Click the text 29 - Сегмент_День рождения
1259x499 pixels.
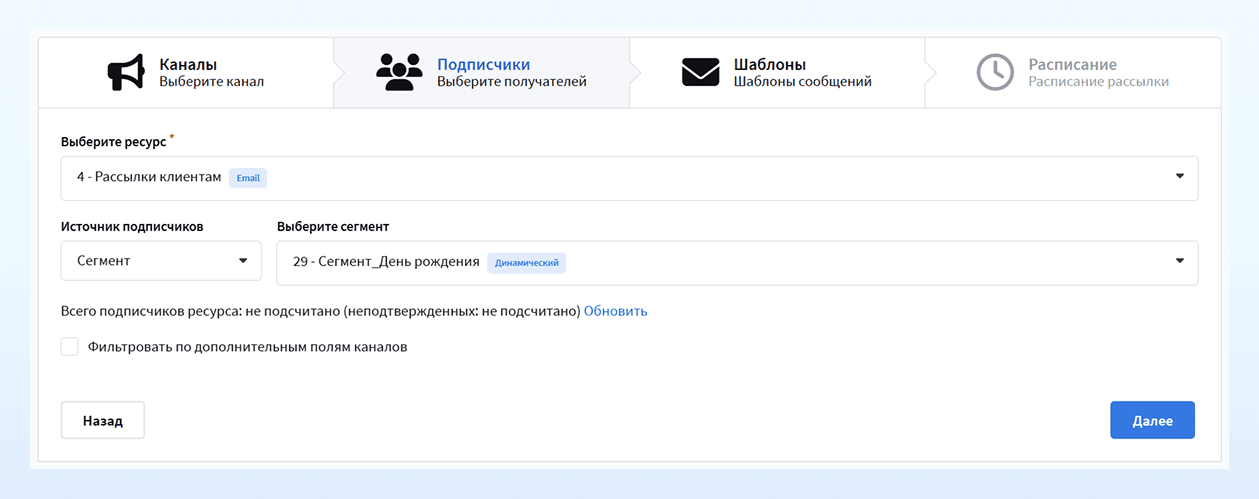[x=386, y=261]
